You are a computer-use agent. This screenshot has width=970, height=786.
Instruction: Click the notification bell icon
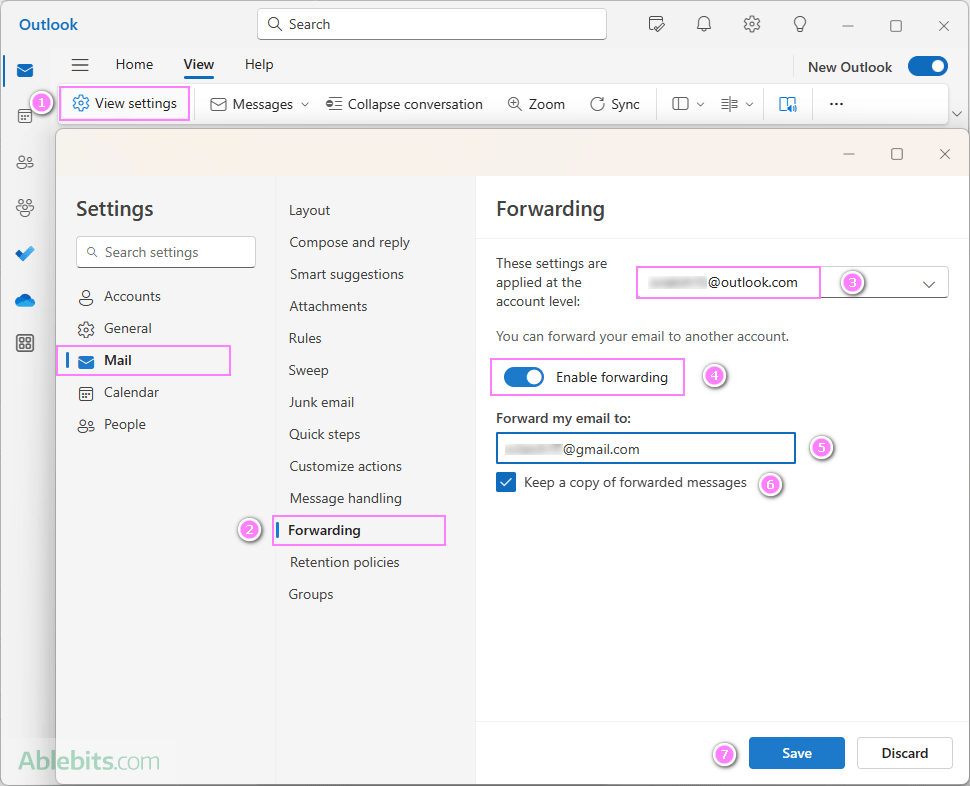pos(704,24)
